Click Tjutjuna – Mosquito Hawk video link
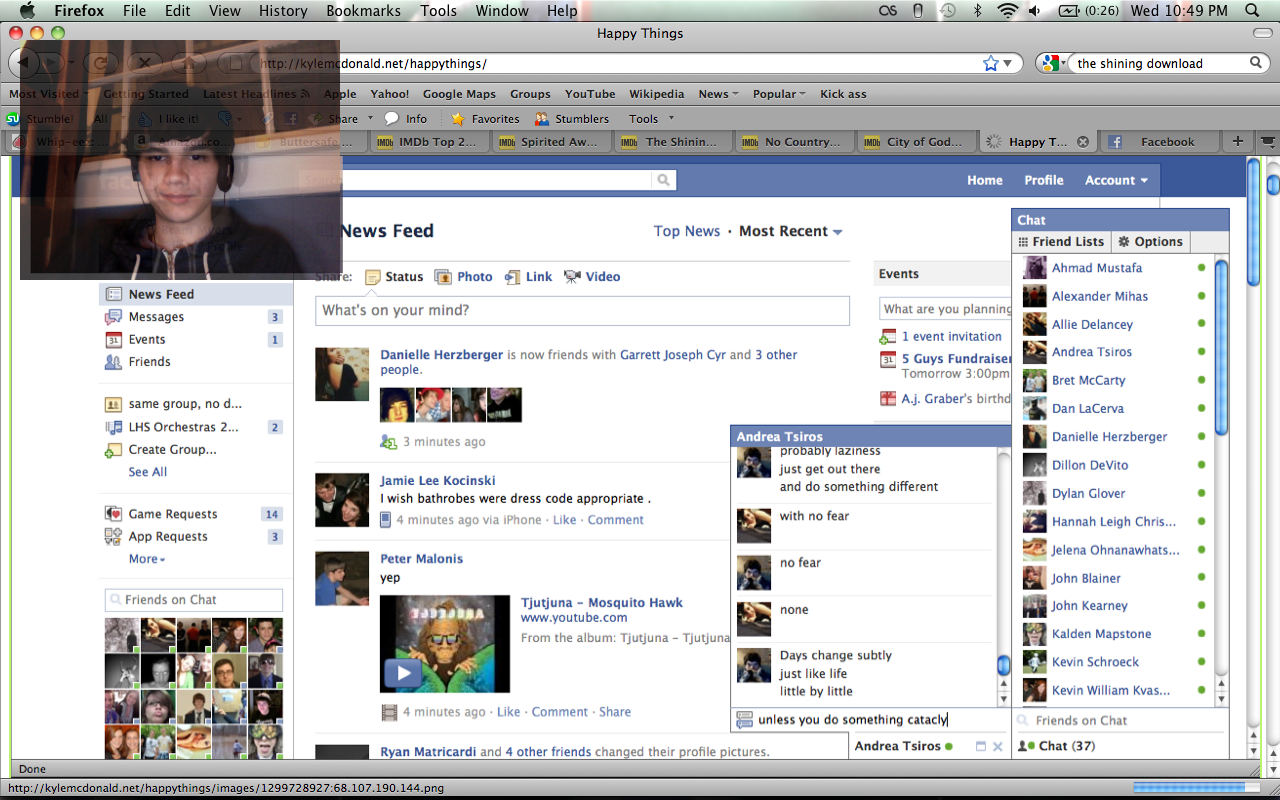Image resolution: width=1280 pixels, height=800 pixels. pyautogui.click(x=602, y=603)
